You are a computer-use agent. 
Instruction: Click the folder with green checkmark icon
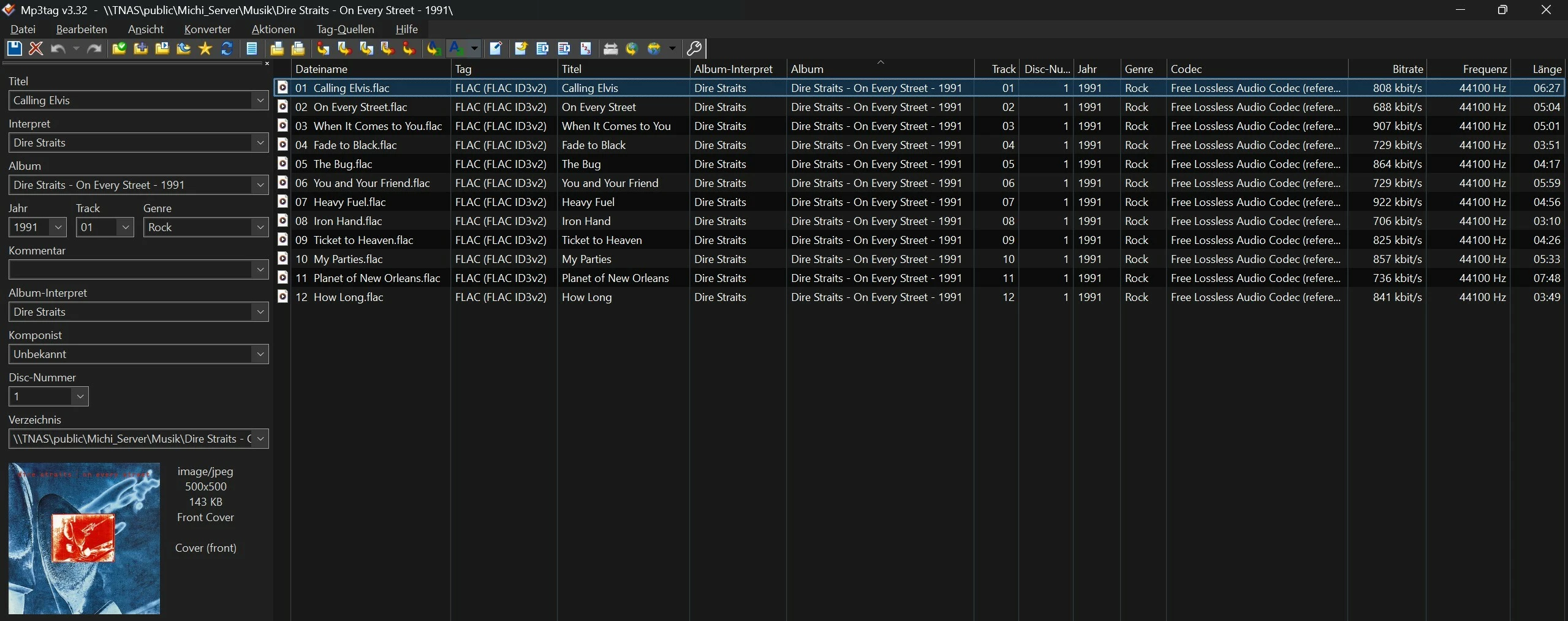point(119,48)
